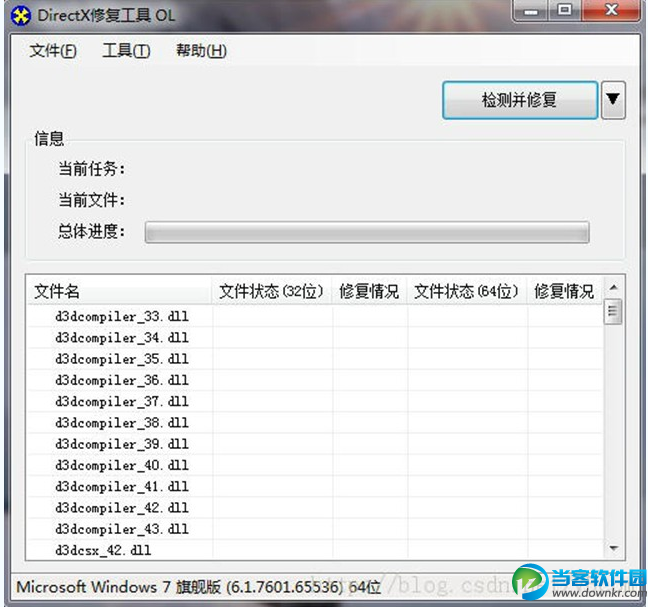Click the Microsoft Windows 7 旗舰版 status text
Image resolution: width=648 pixels, height=607 pixels.
(x=198, y=587)
